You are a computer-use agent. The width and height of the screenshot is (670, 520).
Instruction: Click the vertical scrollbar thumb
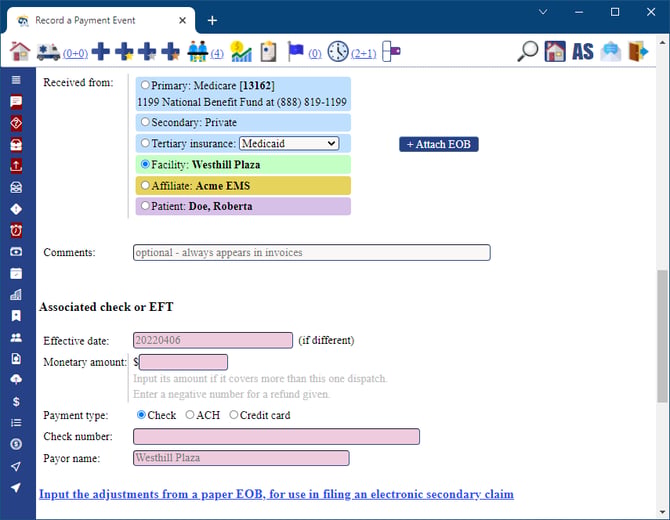pos(662,336)
